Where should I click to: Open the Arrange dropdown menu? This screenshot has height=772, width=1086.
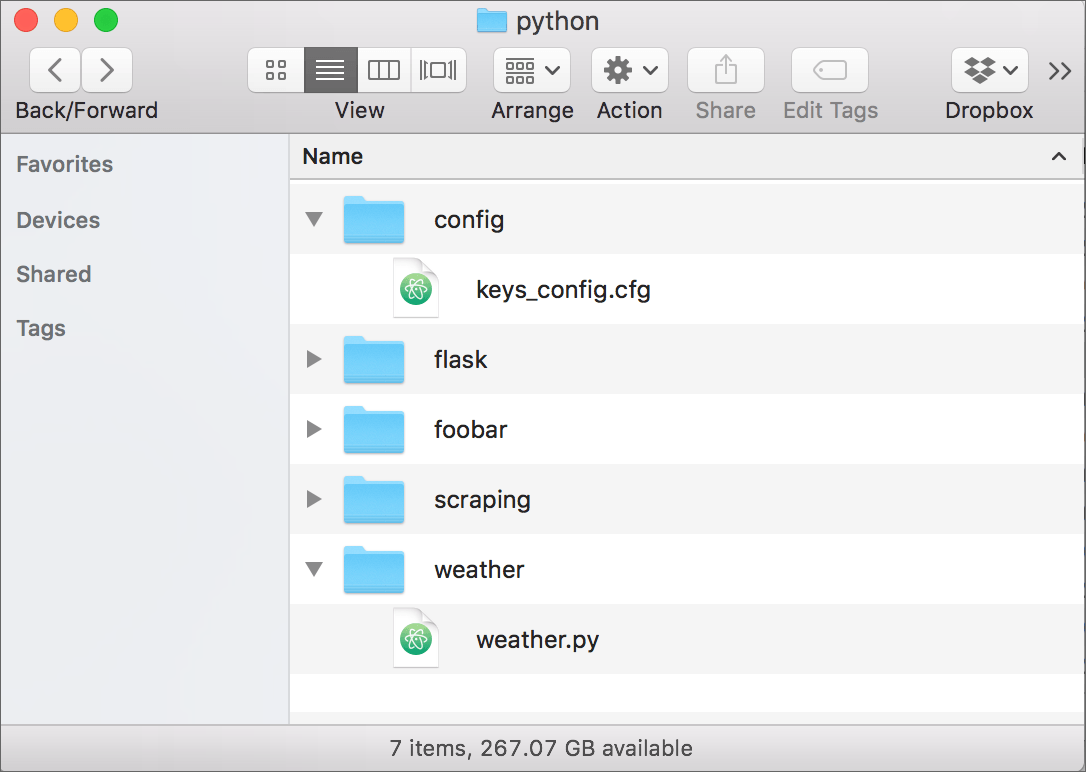pyautogui.click(x=532, y=70)
